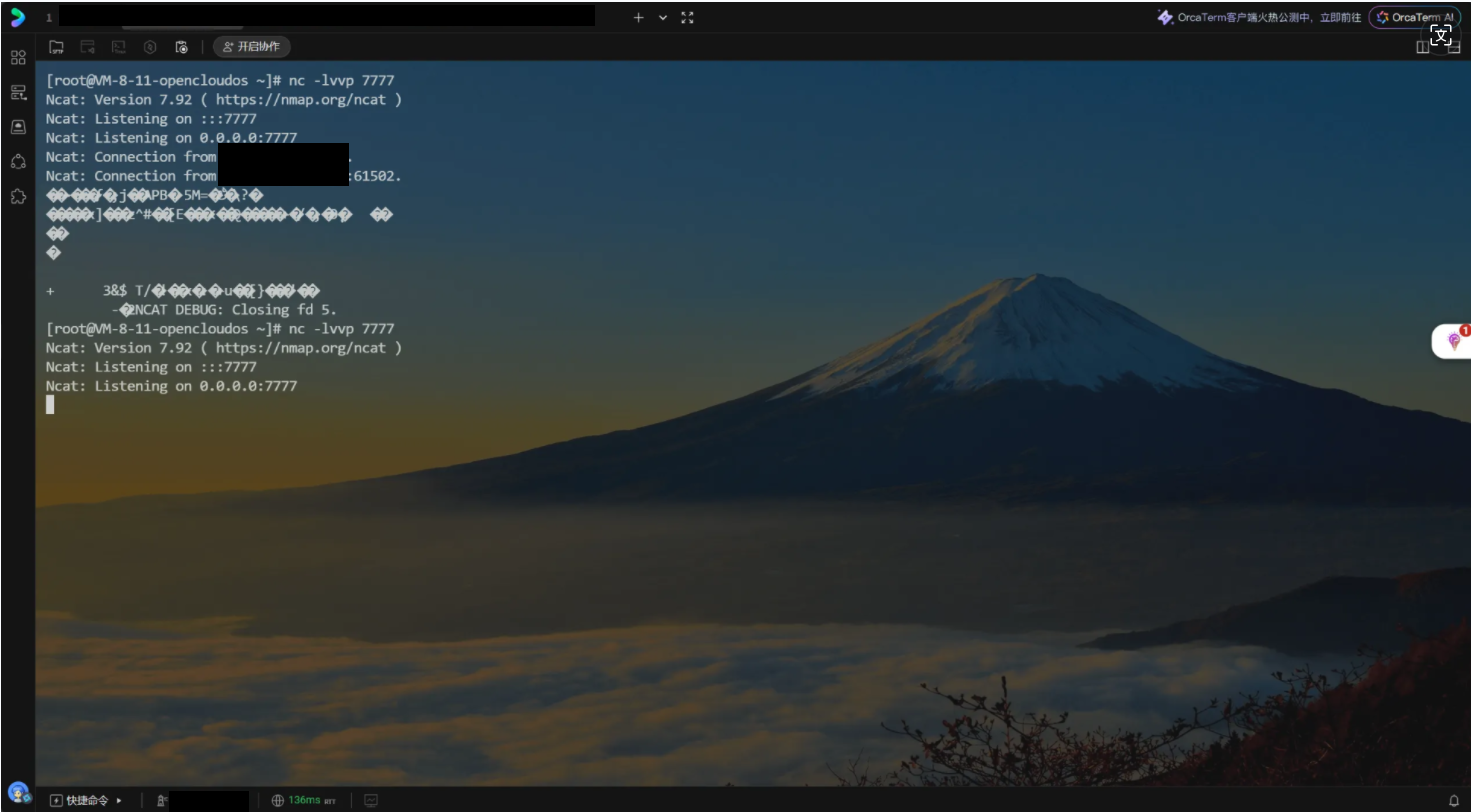Toggle split panel layout icon
This screenshot has height=812, width=1471.
click(1422, 48)
